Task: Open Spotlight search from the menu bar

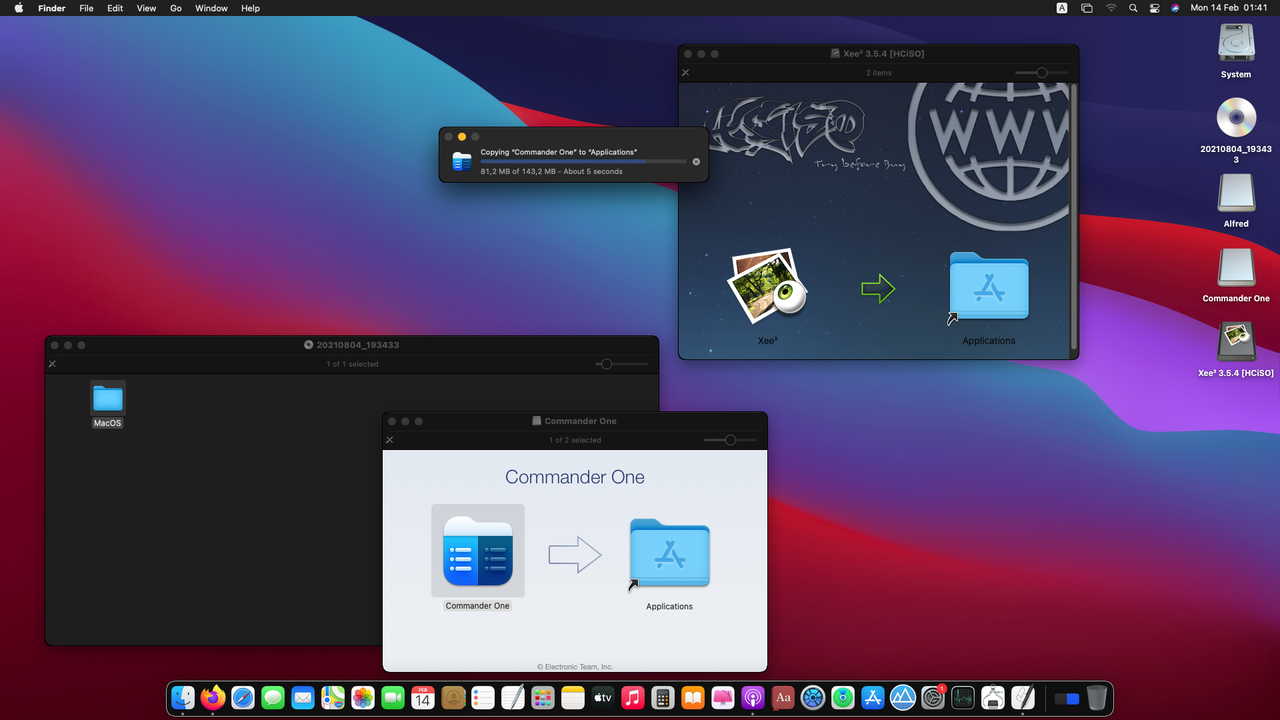Action: tap(1133, 8)
